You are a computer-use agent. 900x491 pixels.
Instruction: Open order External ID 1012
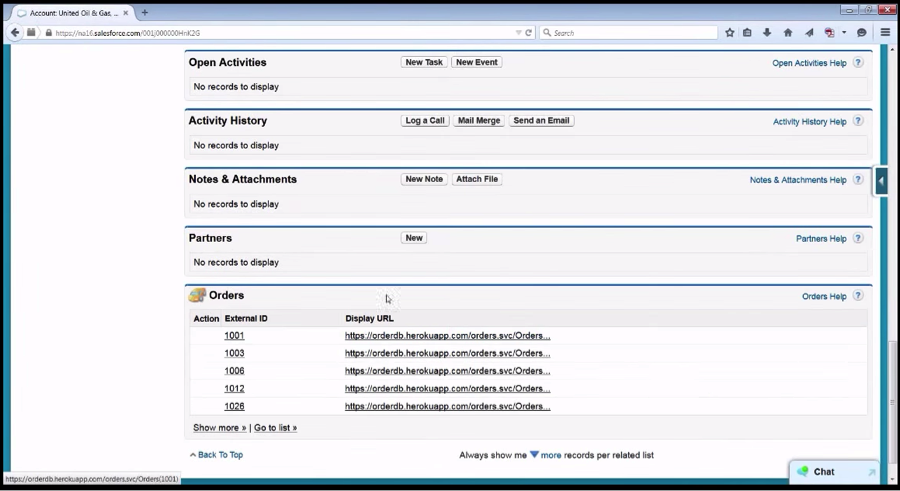pyautogui.click(x=234, y=389)
